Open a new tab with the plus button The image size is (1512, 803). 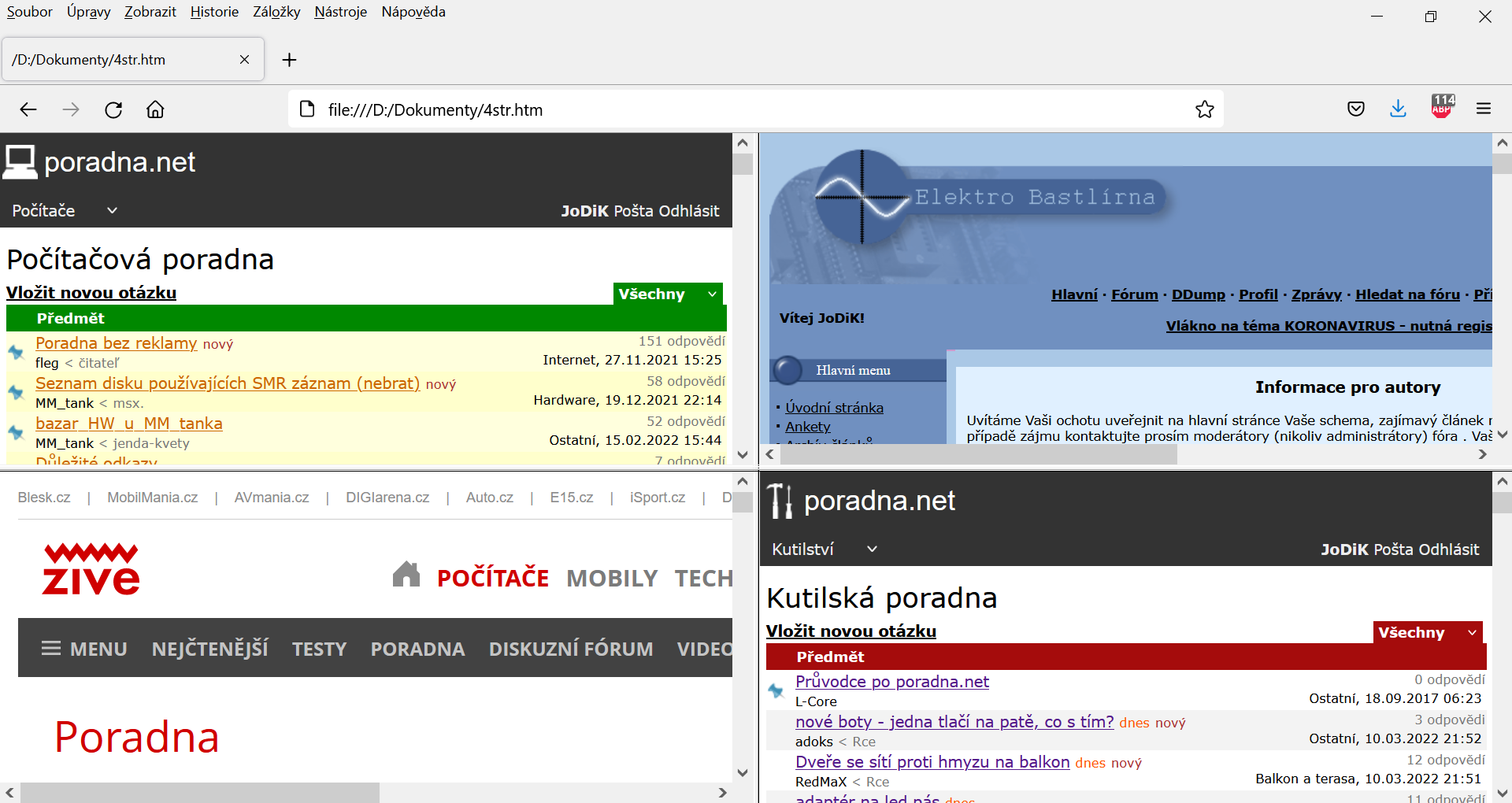[289, 60]
